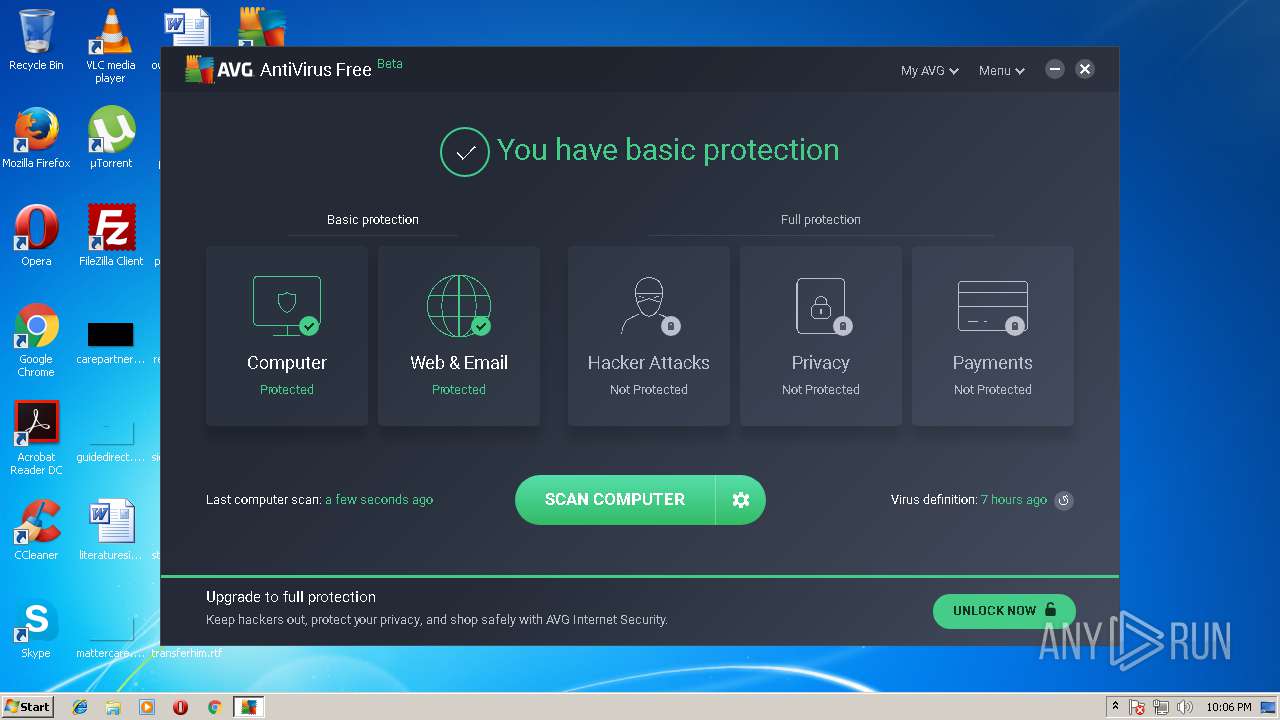
Task: Open the volume tray icon
Action: pyautogui.click(x=1185, y=707)
